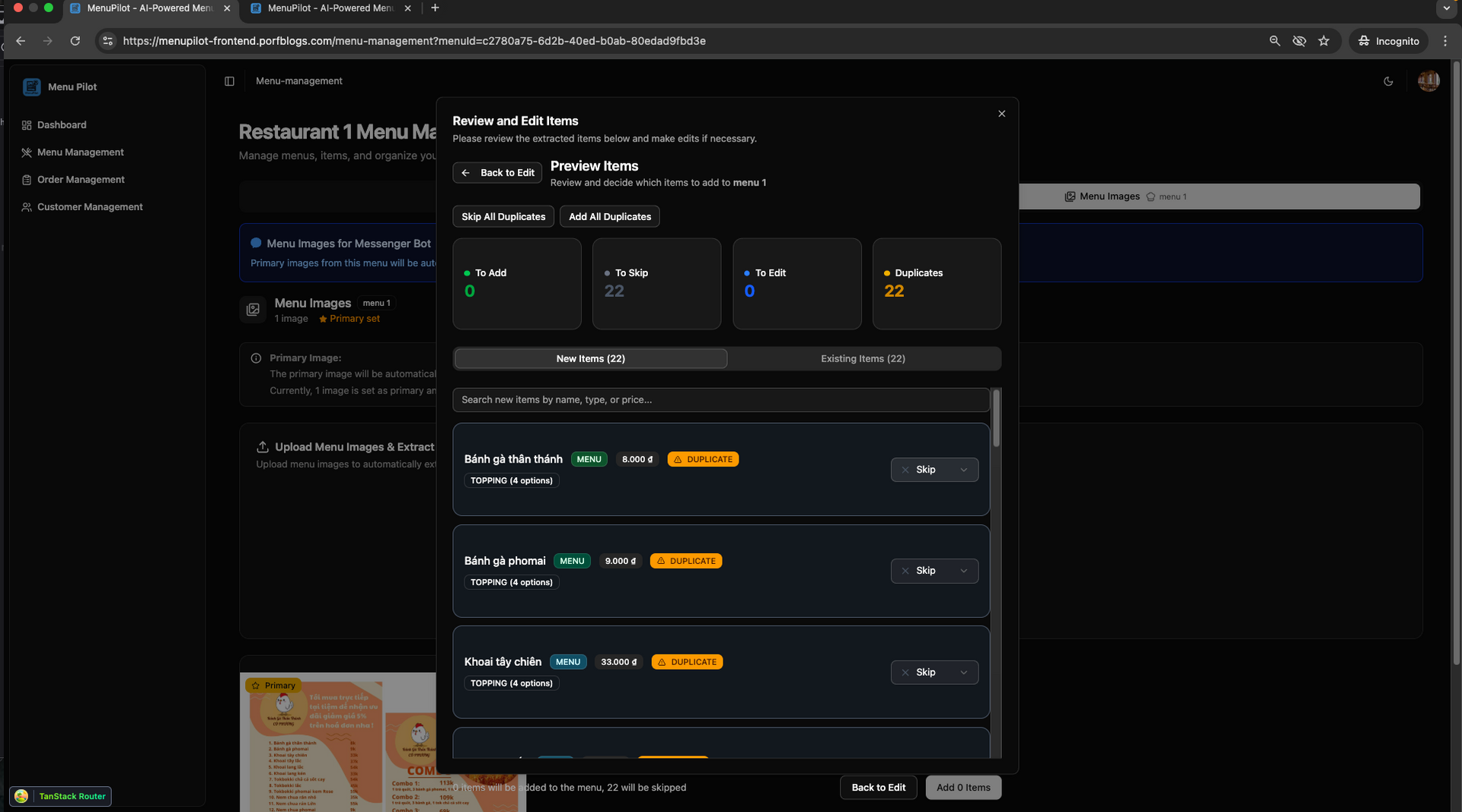Open TanStack Router devtools button
1462x812 pixels.
(x=61, y=796)
